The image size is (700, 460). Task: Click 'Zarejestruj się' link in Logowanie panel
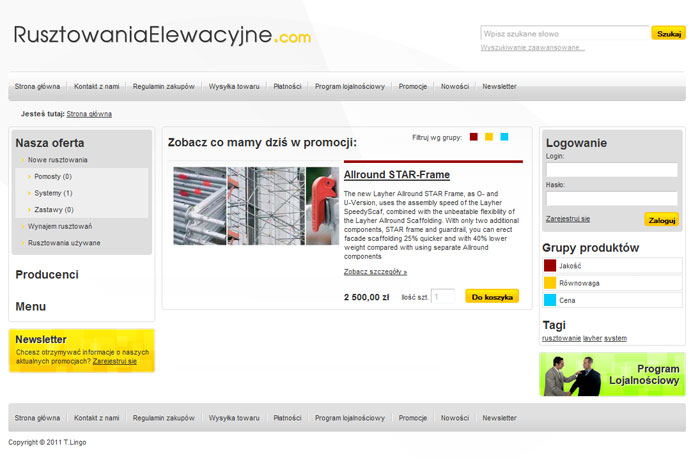pos(567,219)
